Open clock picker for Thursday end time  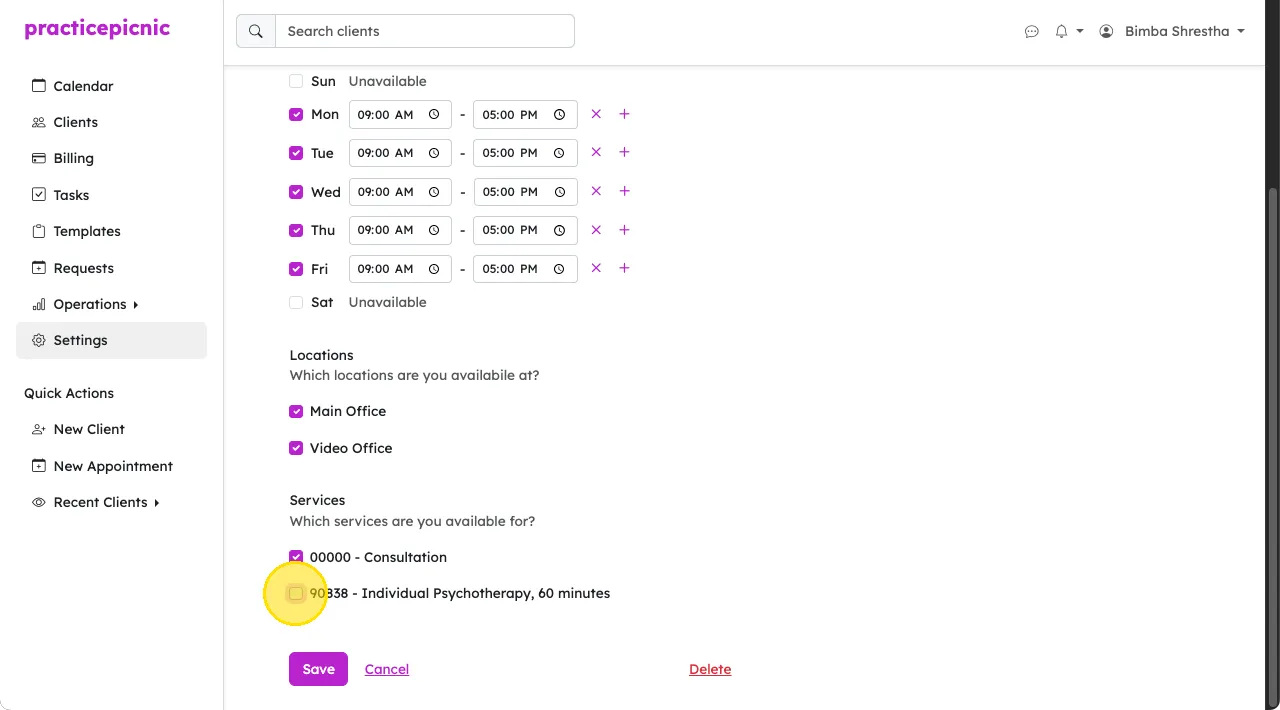(560, 230)
